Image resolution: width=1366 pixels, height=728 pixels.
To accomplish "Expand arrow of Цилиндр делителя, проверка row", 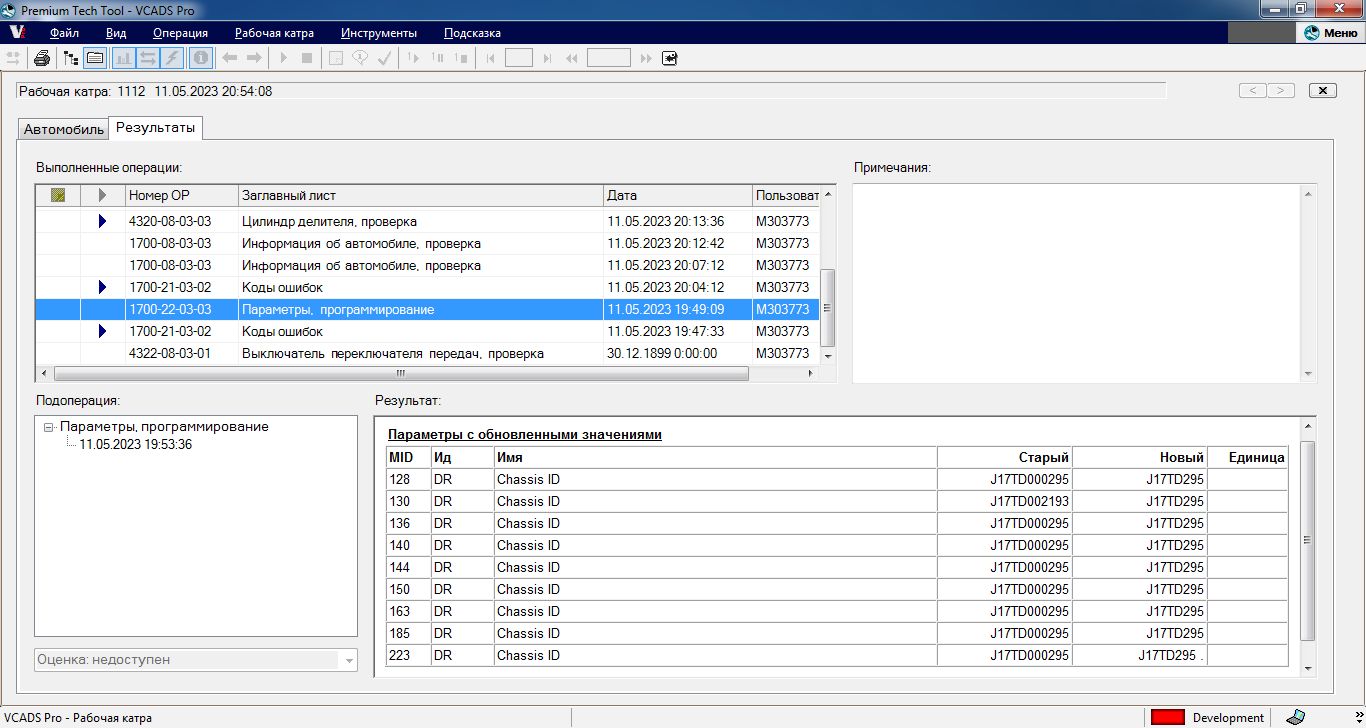I will (102, 221).
